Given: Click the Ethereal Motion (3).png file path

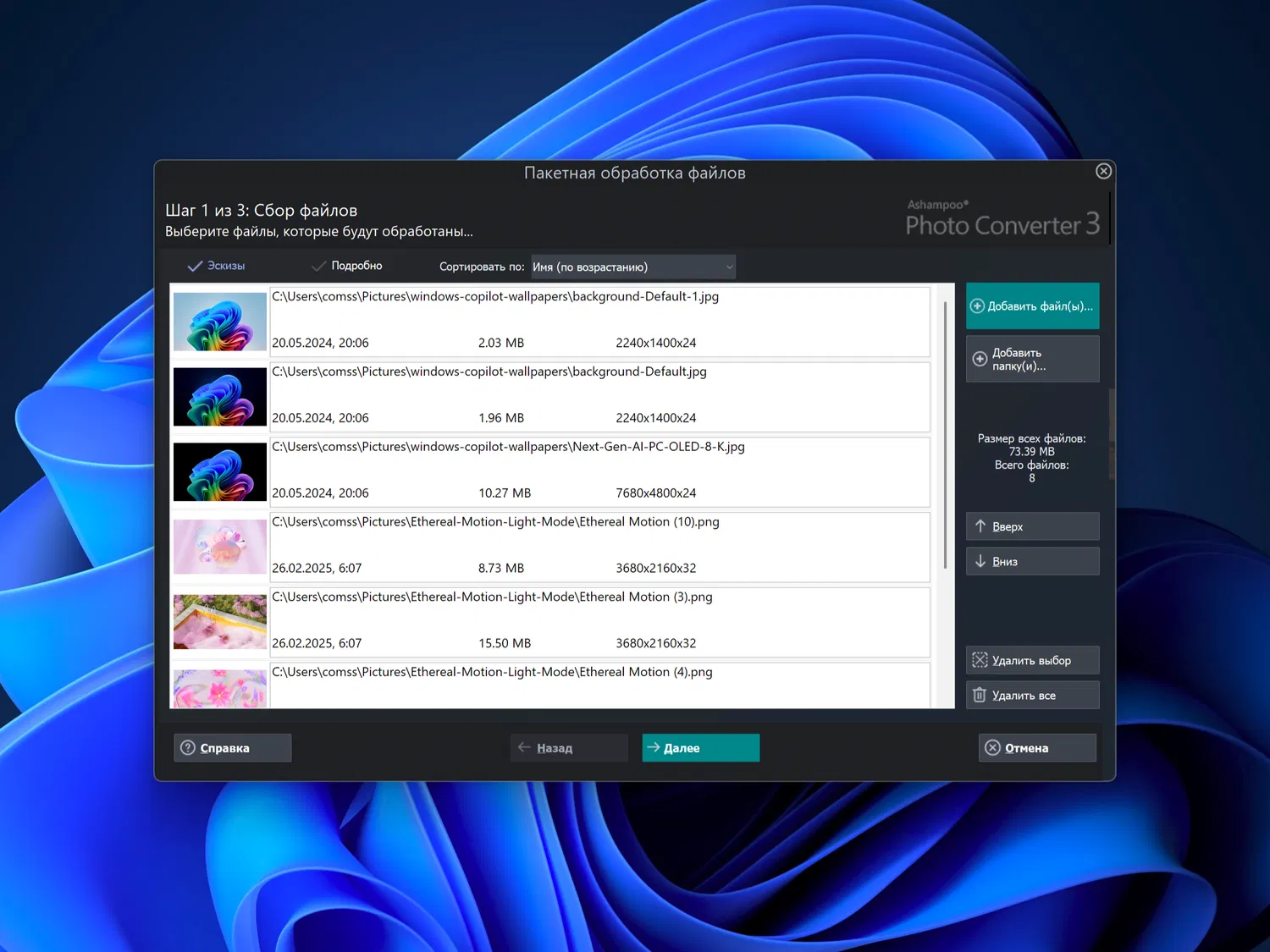Looking at the screenshot, I should point(492,597).
